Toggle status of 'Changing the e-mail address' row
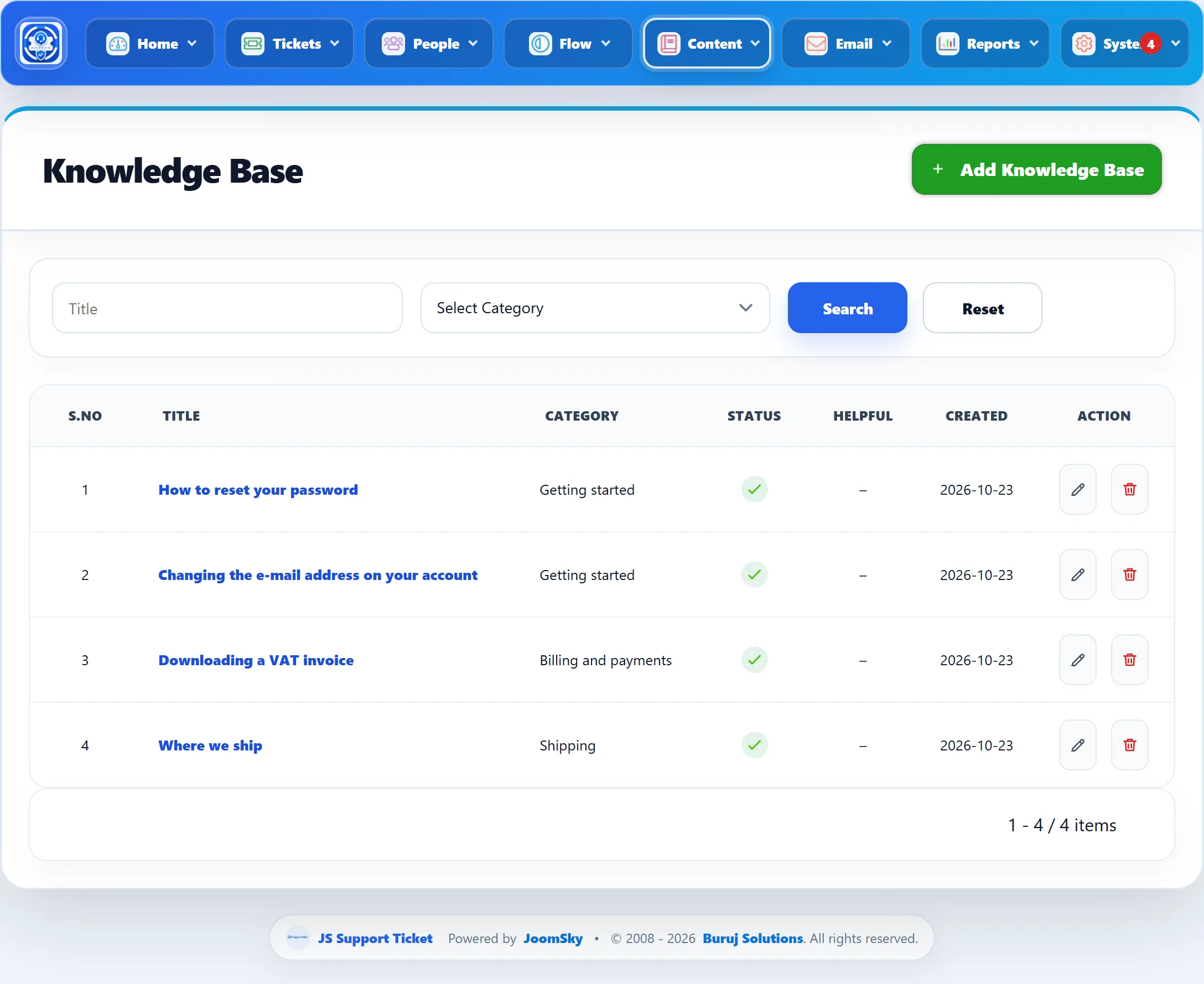Image resolution: width=1204 pixels, height=984 pixels. point(754,575)
